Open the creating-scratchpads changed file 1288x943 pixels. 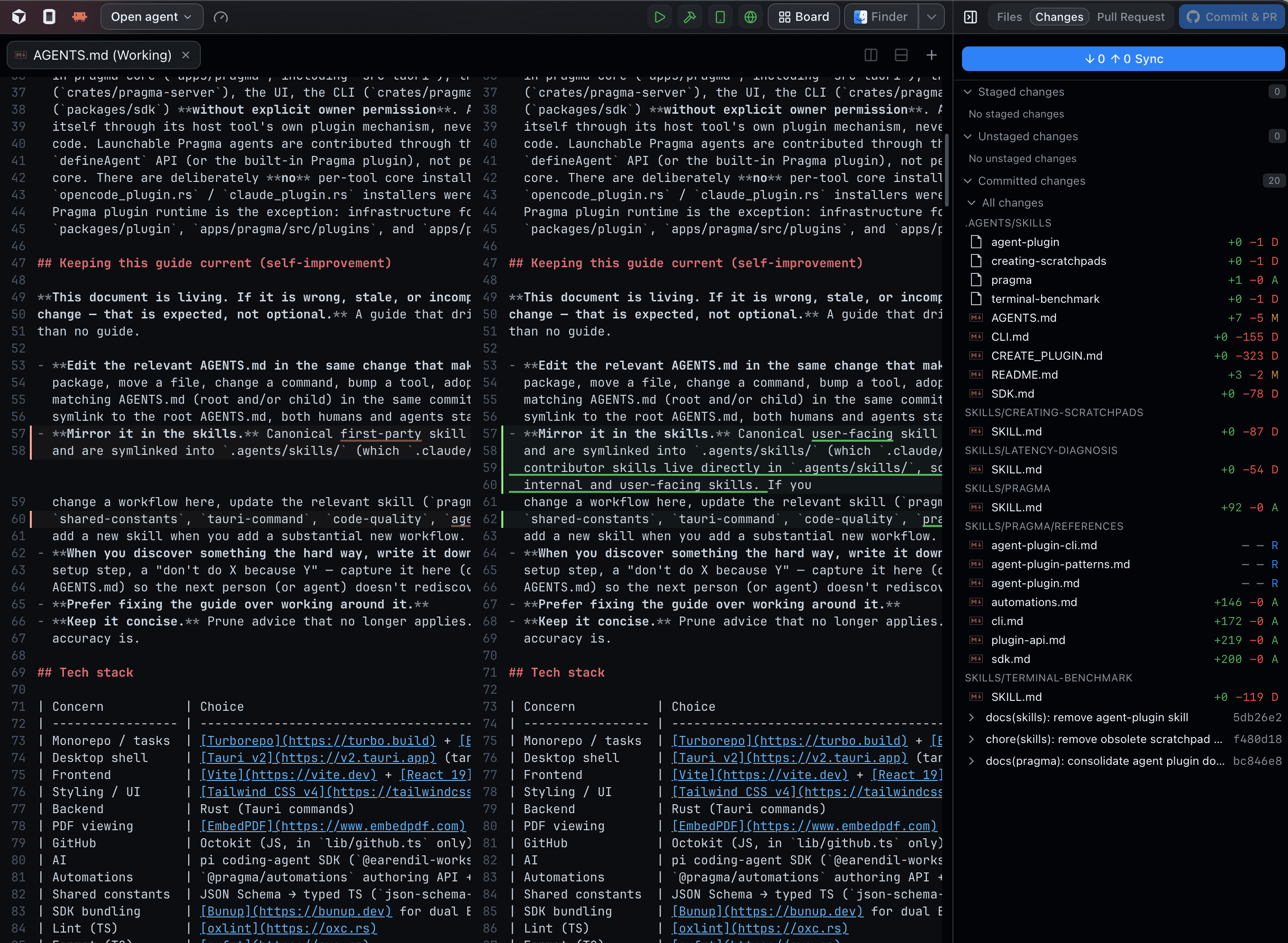(x=1123, y=261)
